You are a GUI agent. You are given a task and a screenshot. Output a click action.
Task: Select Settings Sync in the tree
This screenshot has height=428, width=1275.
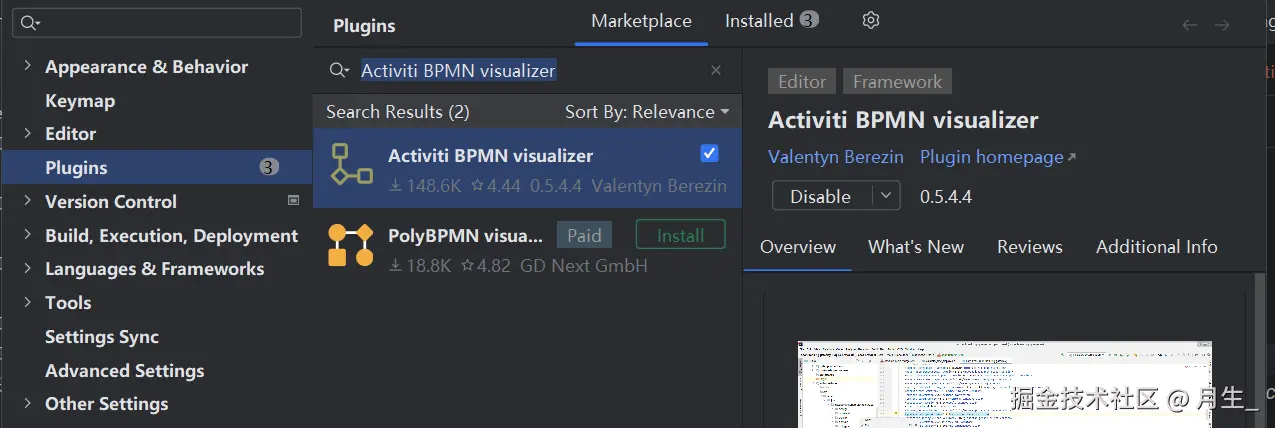(x=102, y=336)
